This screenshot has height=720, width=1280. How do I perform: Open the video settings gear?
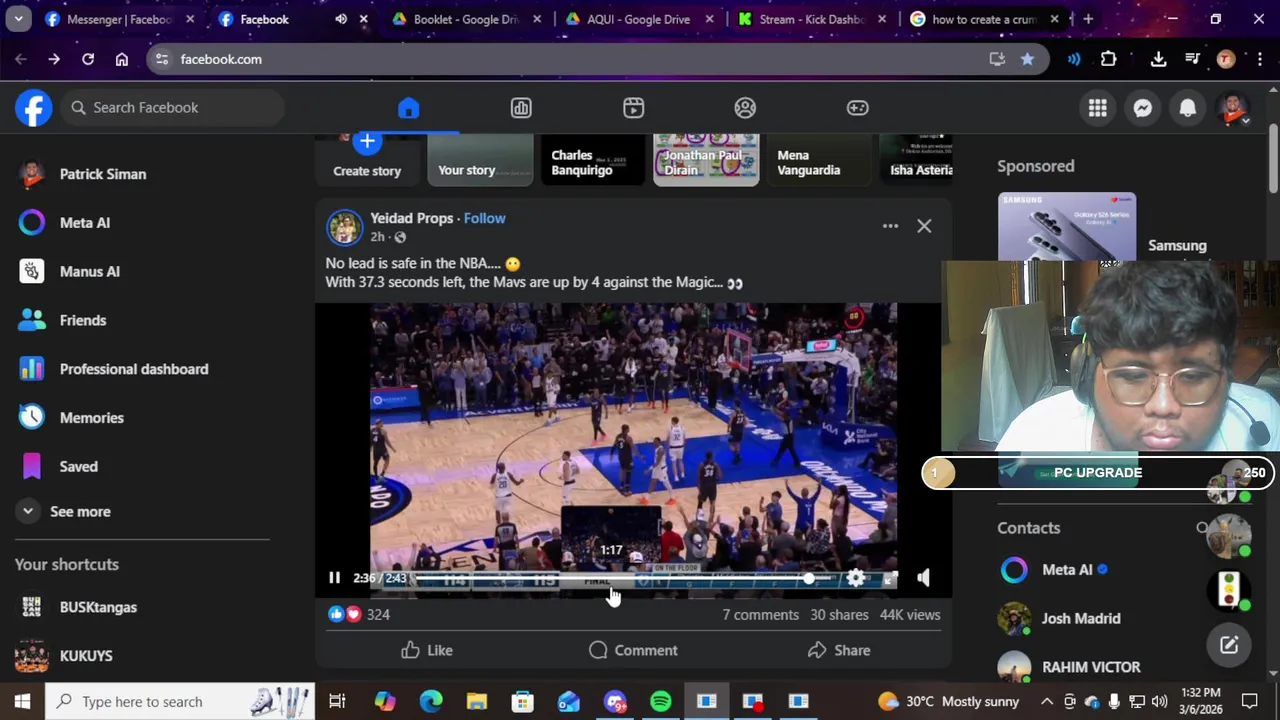click(x=856, y=578)
